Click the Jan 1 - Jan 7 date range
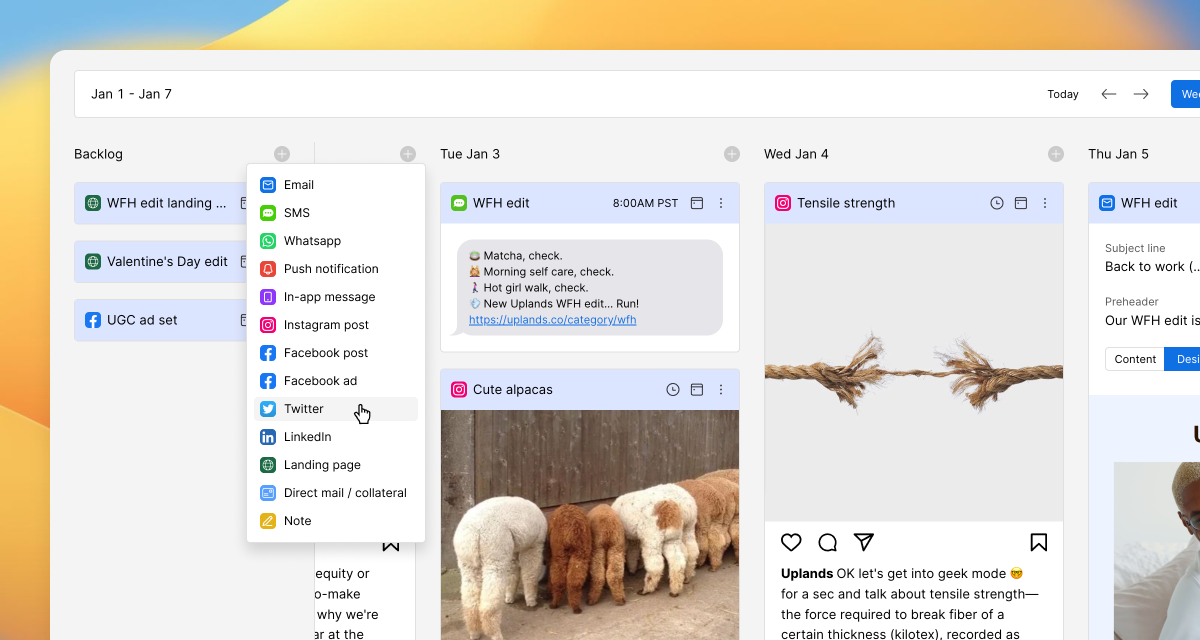1200x640 pixels. pos(131,94)
